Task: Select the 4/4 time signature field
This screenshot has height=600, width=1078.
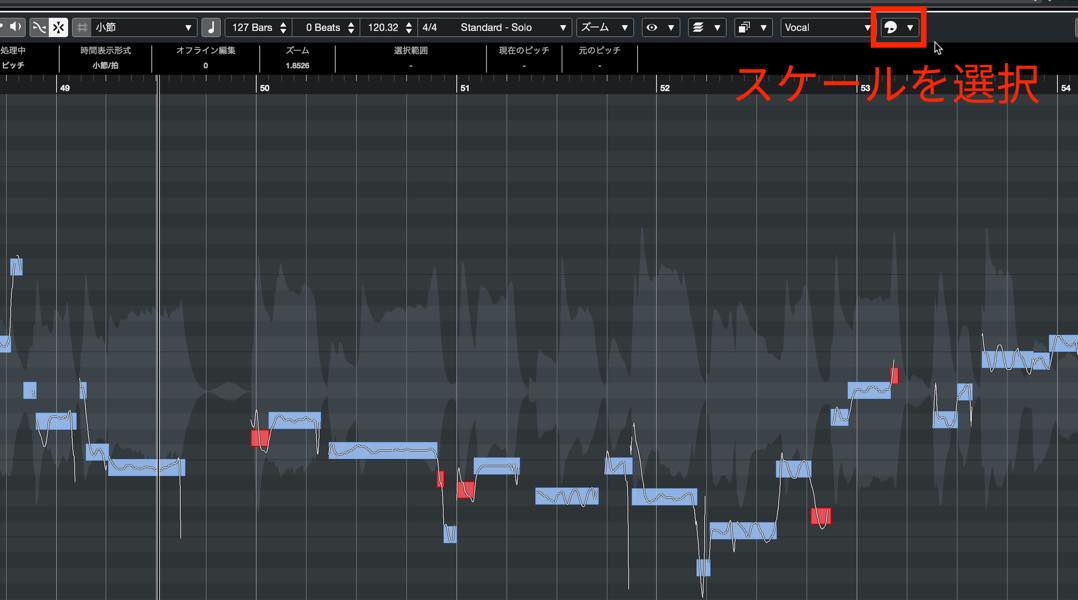Action: pyautogui.click(x=430, y=27)
